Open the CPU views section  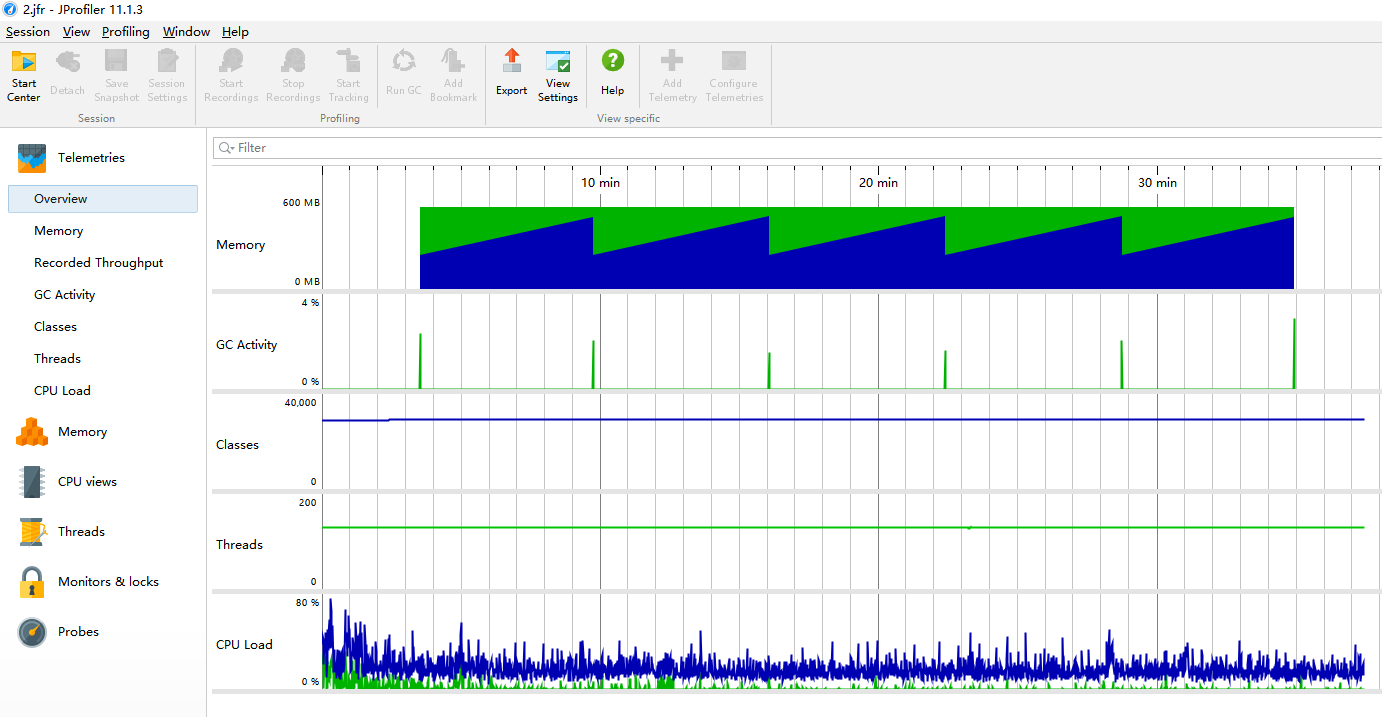coord(87,482)
